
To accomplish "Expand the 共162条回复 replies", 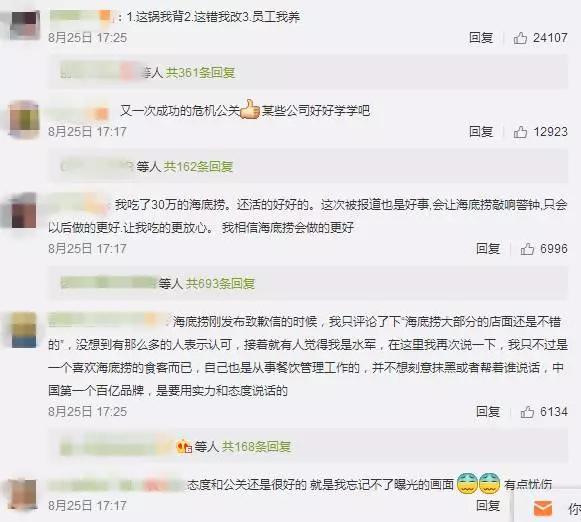I will (x=198, y=166).
